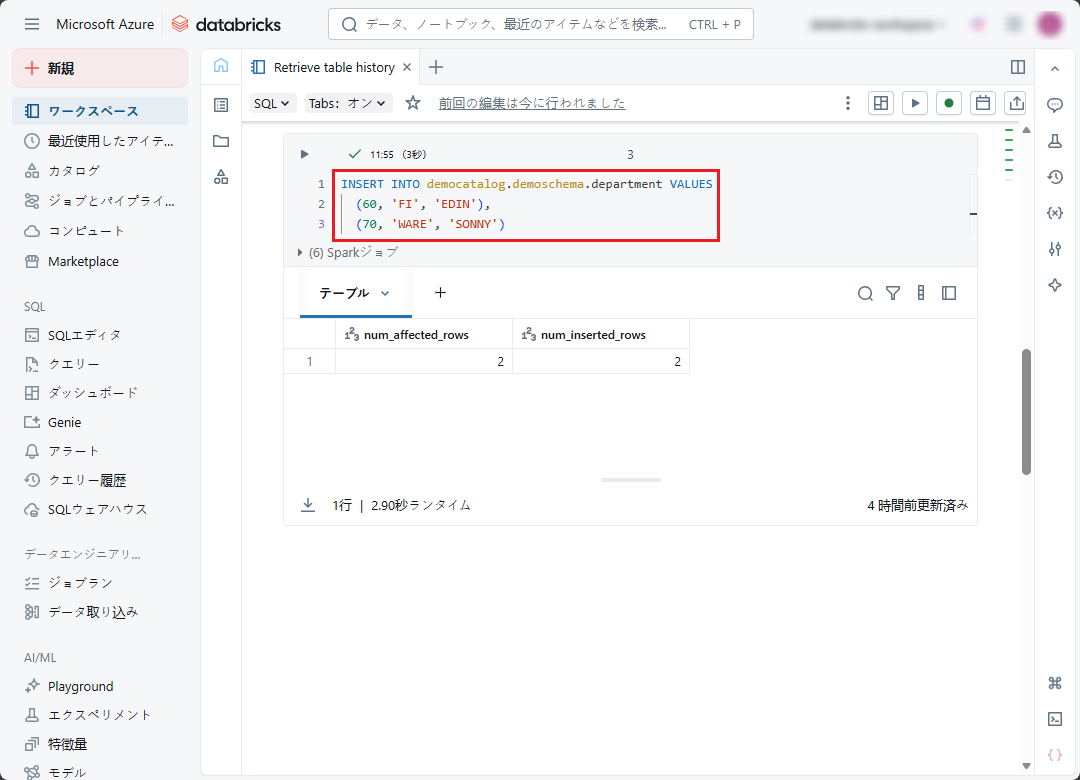Viewport: 1080px width, 780px height.
Task: Open the comments panel in right sidebar
Action: coord(1054,105)
